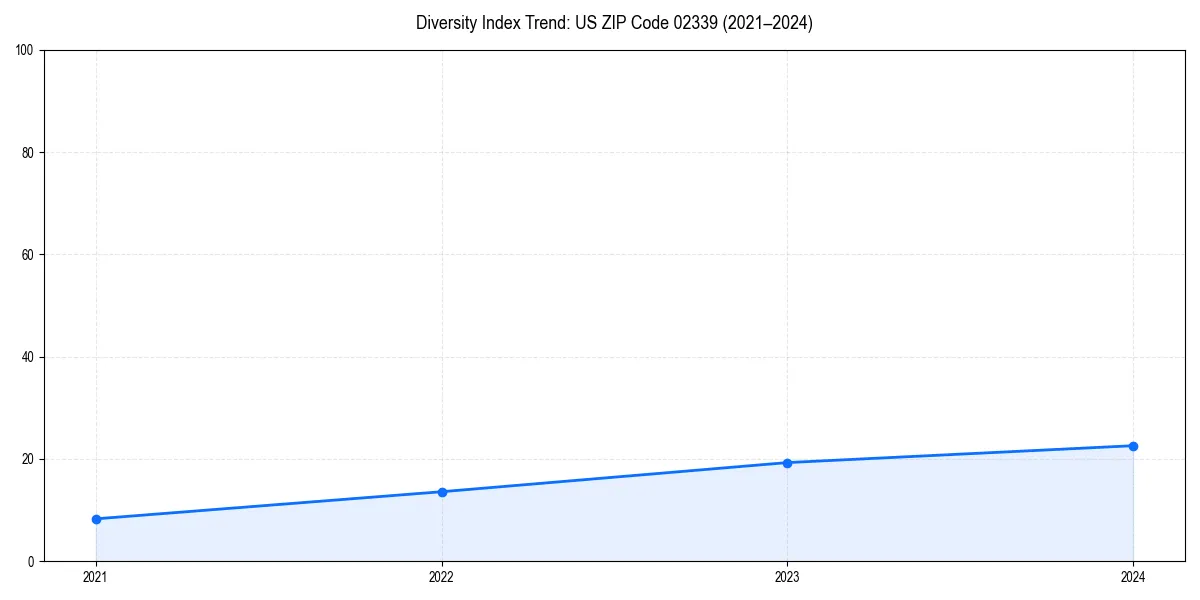Click the lowest point on the trend line
This screenshot has height=600, width=1200.
point(95,519)
